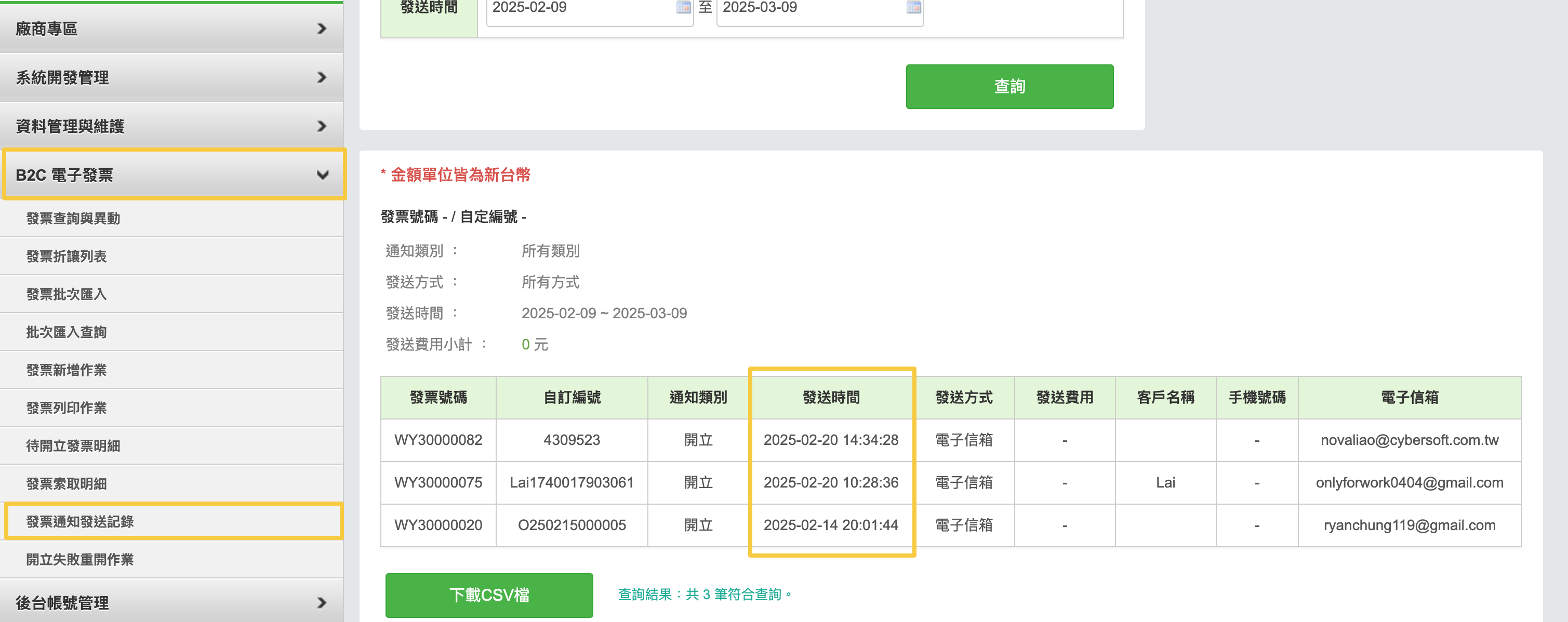This screenshot has width=1568, height=622.
Task: Click summary date range 2025-02-09 ~ 2025-03-09
Action: [604, 313]
